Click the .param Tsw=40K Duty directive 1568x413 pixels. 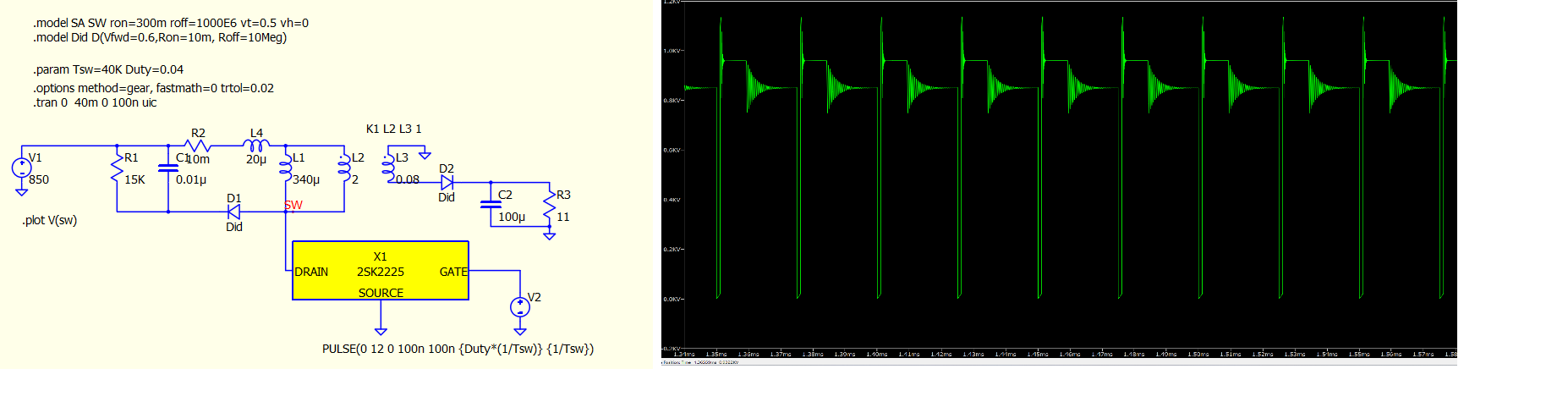pyautogui.click(x=108, y=69)
